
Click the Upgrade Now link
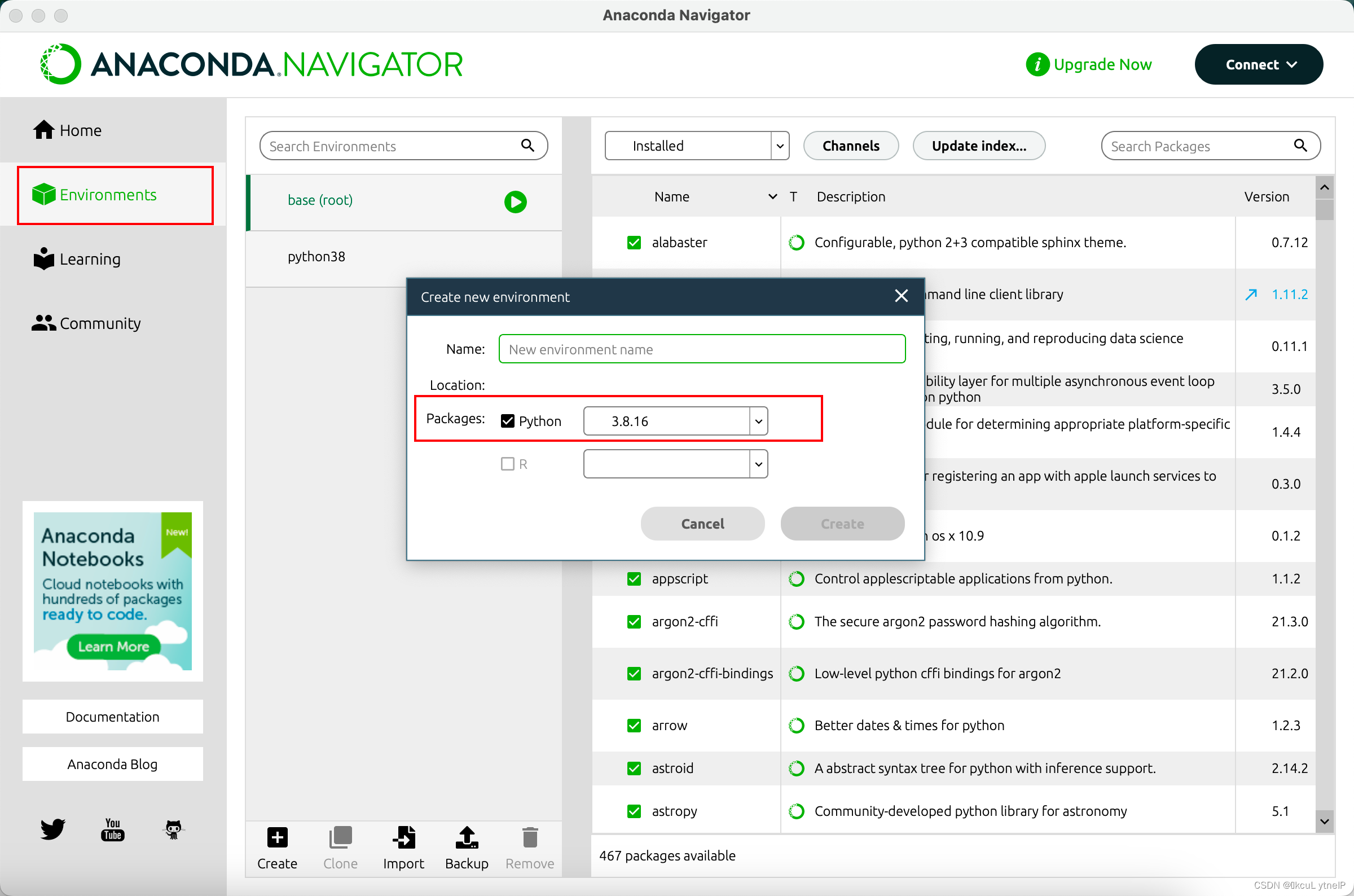[1089, 64]
